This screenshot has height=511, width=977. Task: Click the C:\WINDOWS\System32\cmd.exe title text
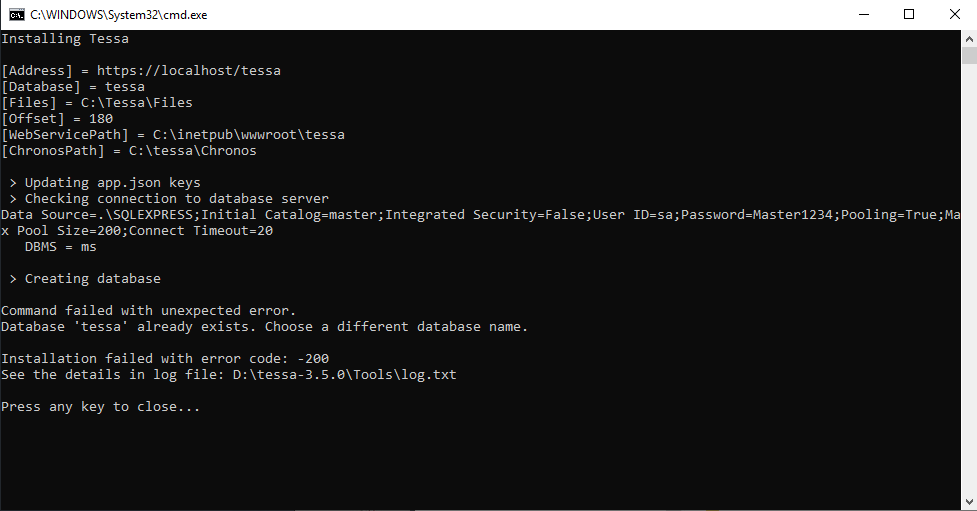118,15
